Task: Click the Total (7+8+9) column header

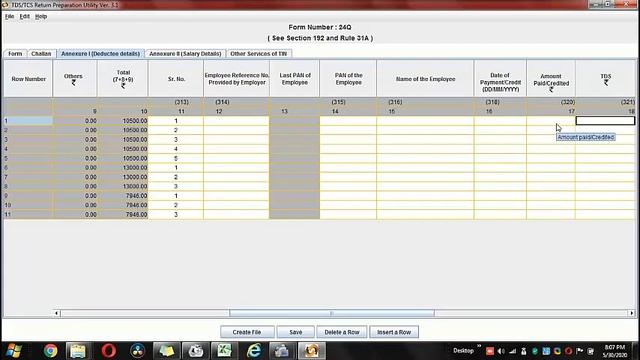Action: click(x=123, y=79)
